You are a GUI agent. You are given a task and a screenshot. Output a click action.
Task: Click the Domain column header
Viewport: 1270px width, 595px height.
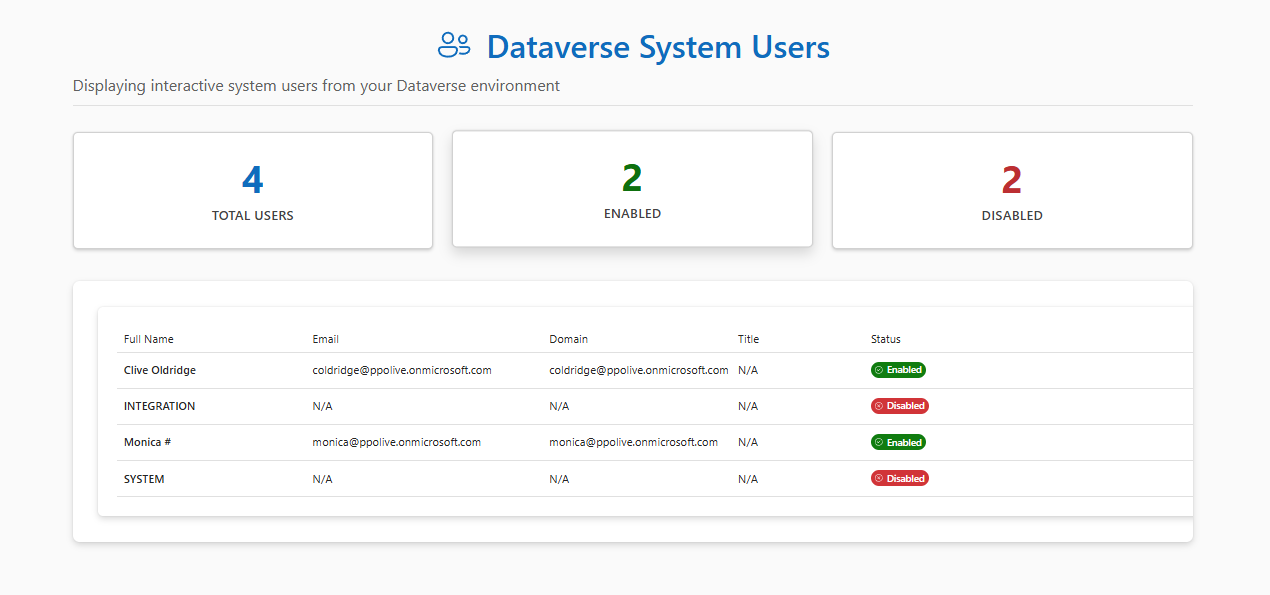(568, 338)
